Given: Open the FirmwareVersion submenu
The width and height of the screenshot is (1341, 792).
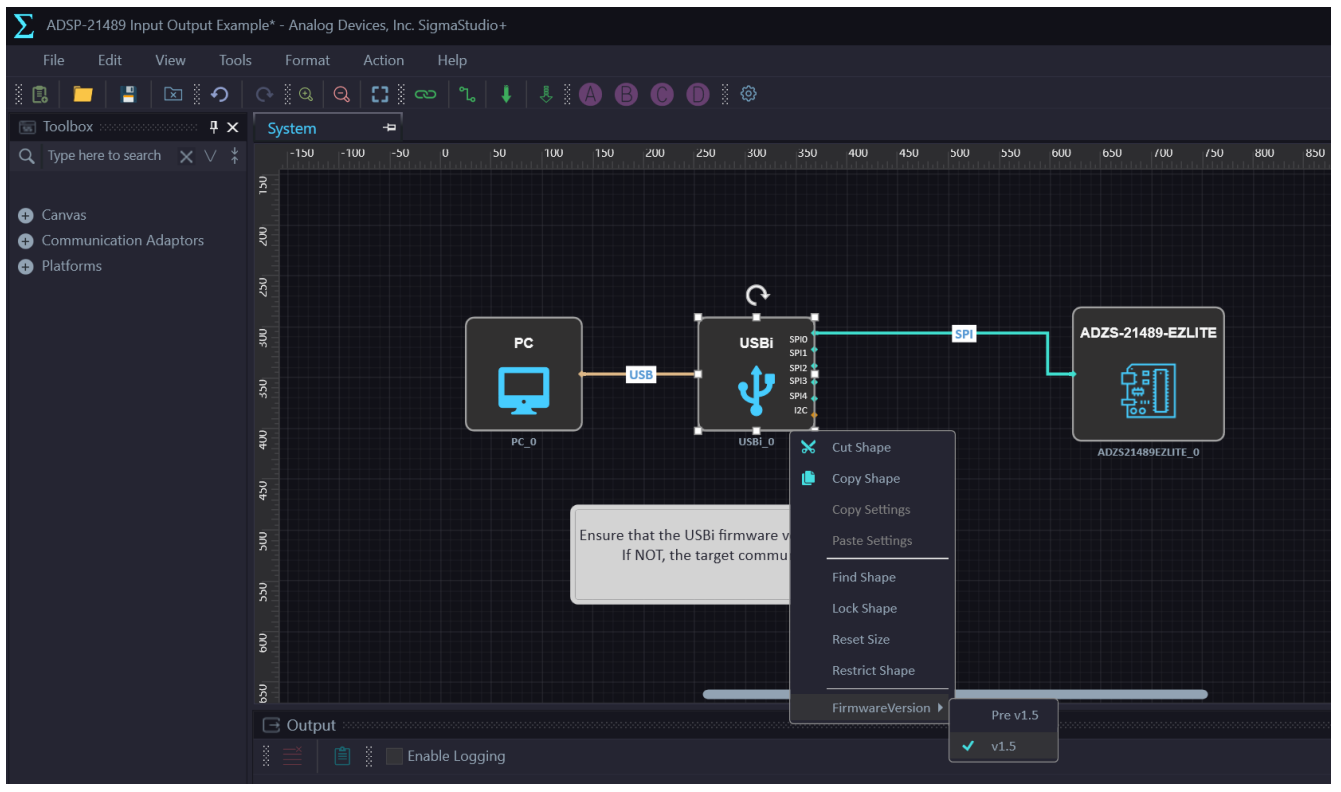Looking at the screenshot, I should (872, 708).
